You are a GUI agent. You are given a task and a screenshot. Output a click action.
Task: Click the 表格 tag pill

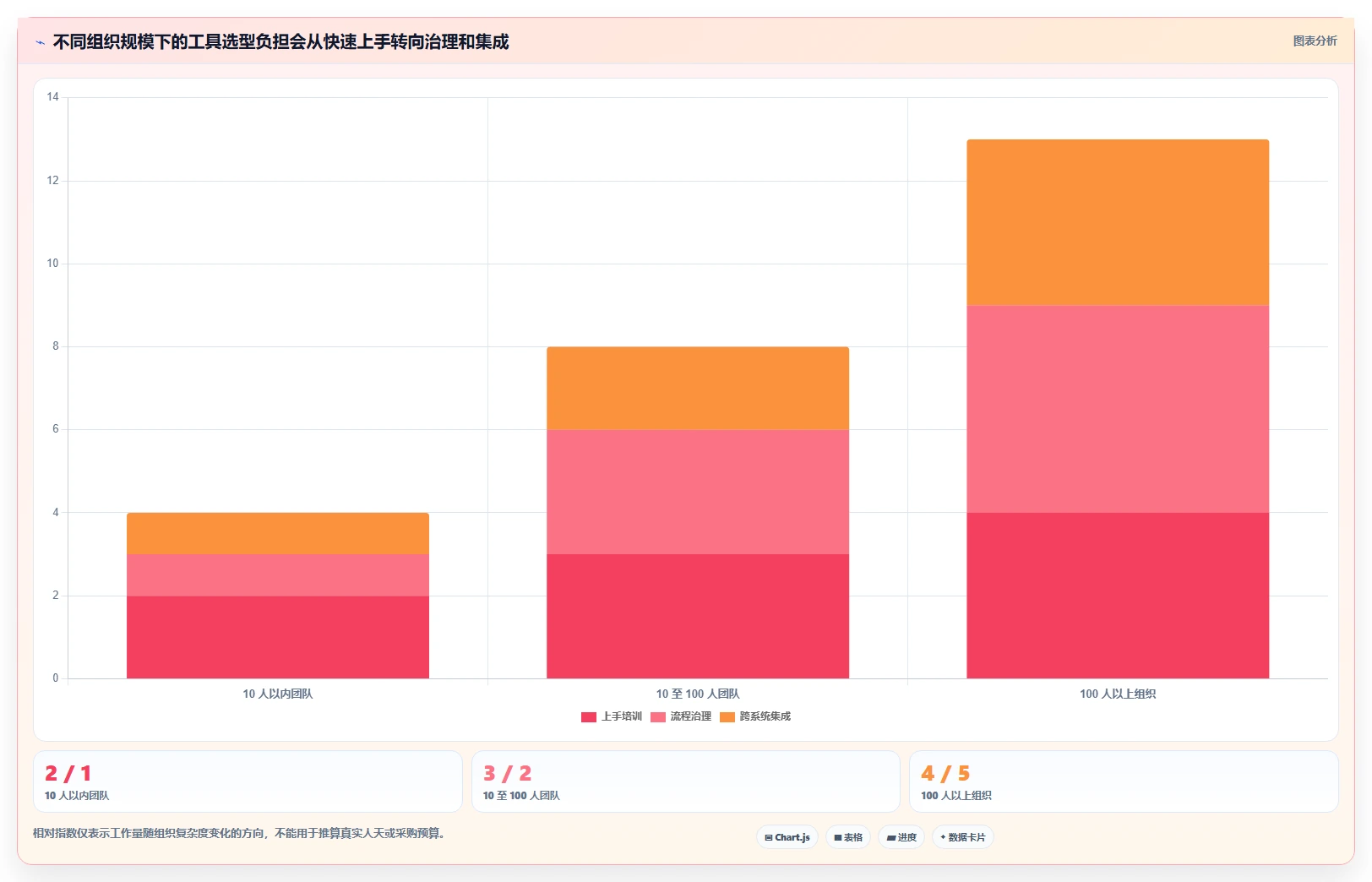point(848,837)
